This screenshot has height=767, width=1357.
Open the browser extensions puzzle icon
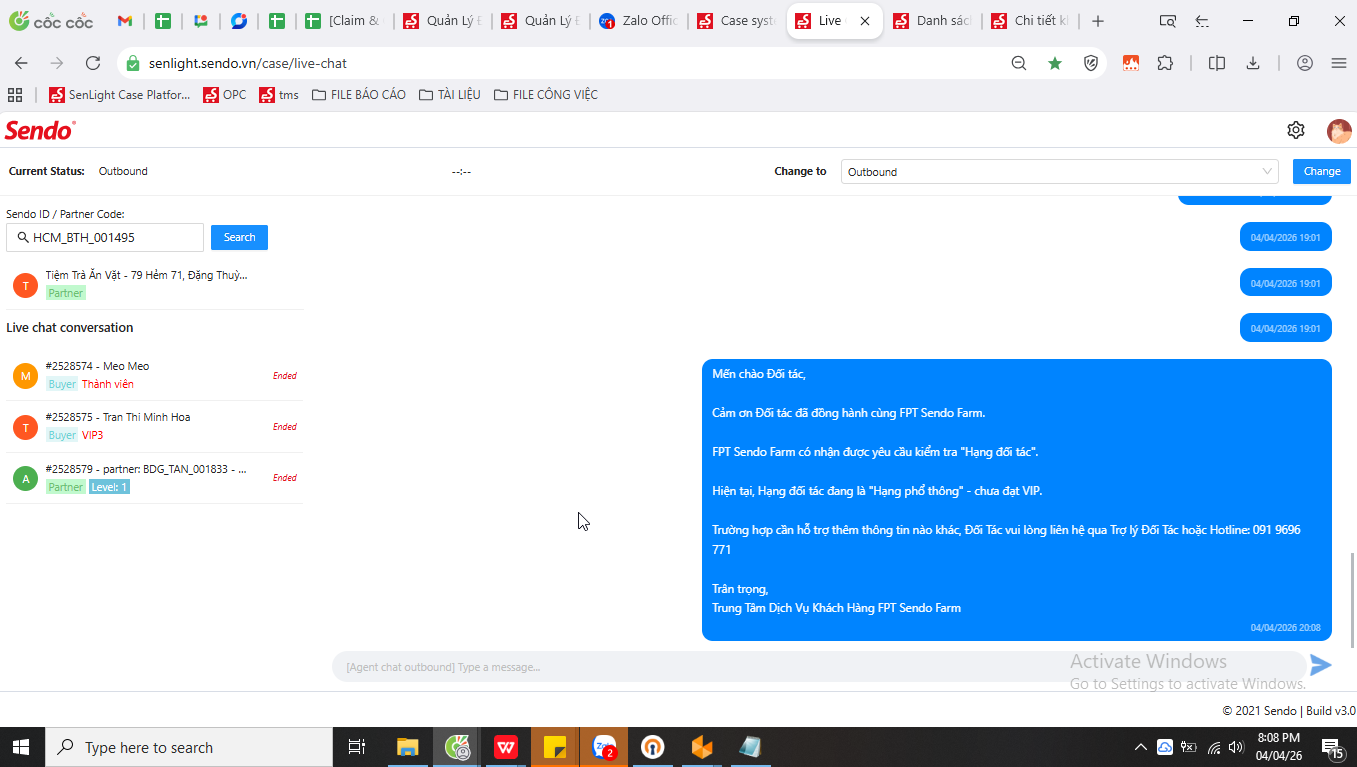(x=1165, y=63)
